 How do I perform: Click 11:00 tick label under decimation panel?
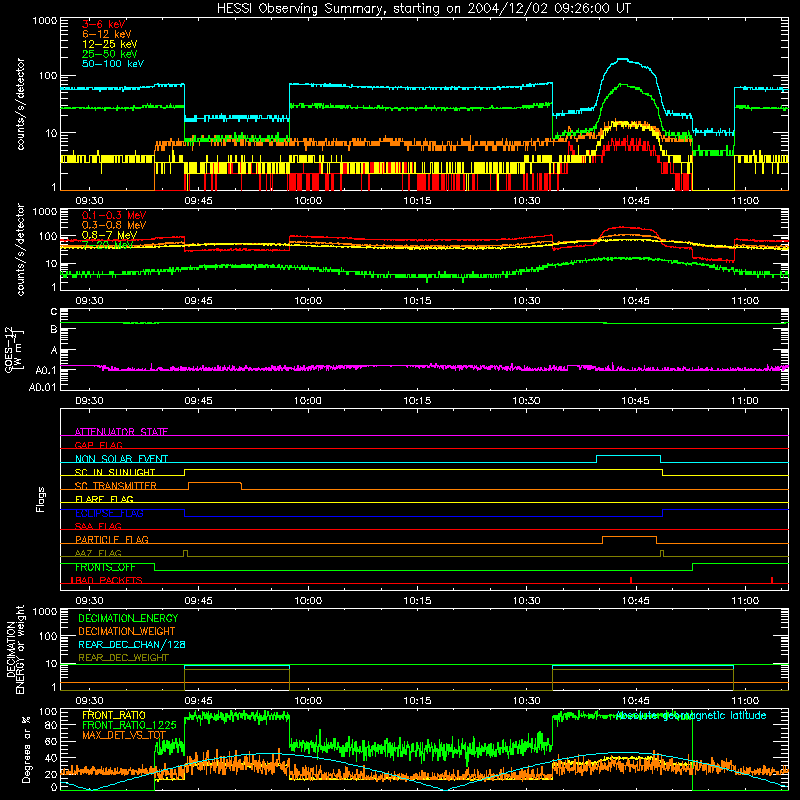(x=745, y=701)
